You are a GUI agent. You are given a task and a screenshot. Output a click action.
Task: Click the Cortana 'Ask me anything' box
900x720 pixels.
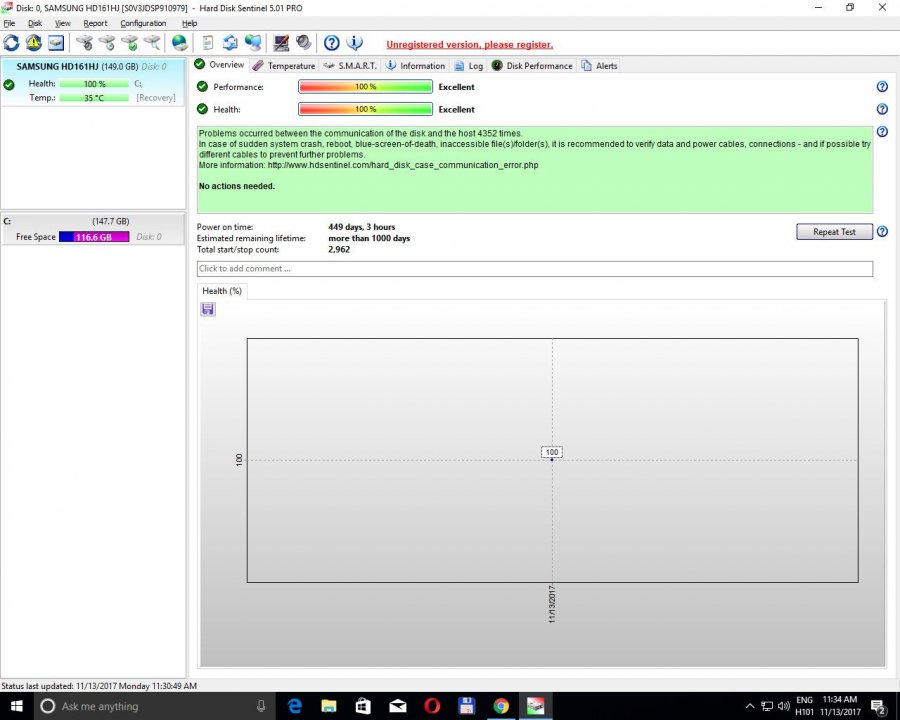(x=154, y=706)
